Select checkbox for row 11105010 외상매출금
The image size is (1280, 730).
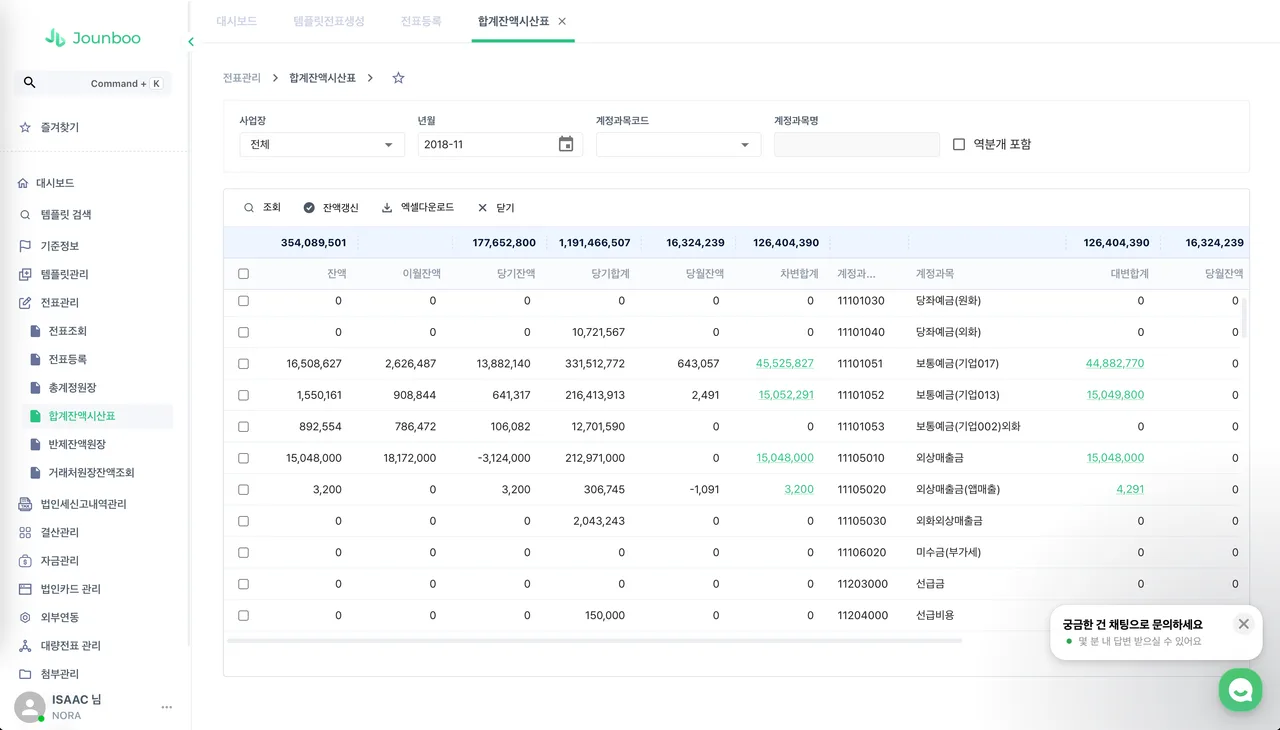(x=243, y=458)
